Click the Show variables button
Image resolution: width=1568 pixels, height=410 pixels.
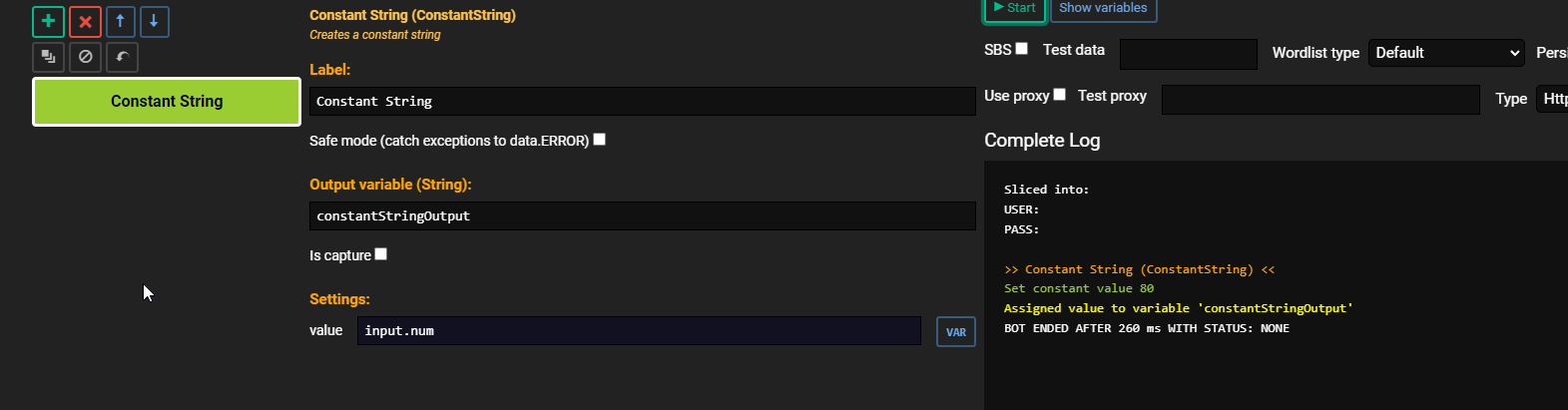click(1103, 9)
